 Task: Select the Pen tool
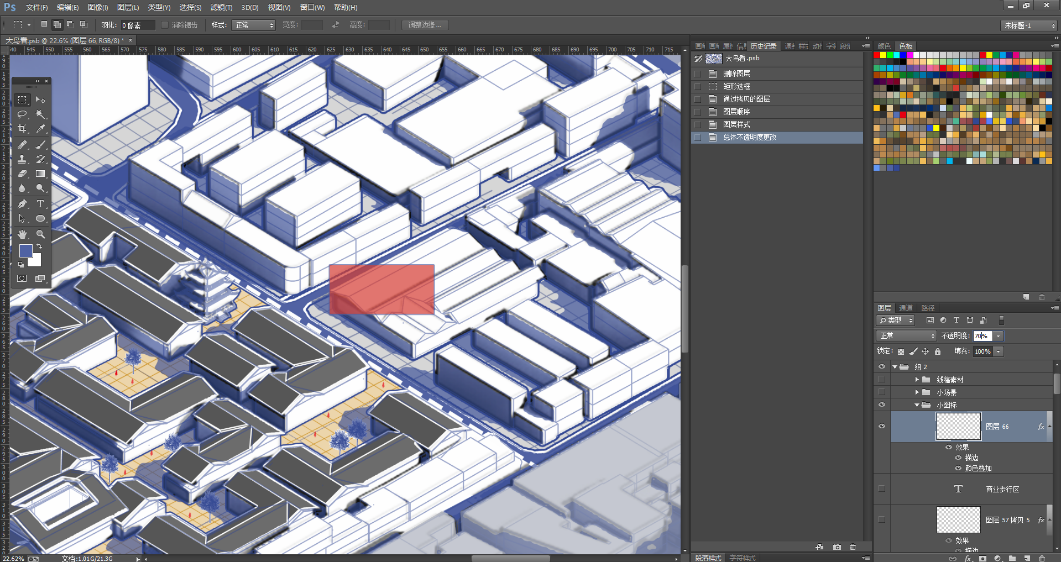click(x=22, y=203)
